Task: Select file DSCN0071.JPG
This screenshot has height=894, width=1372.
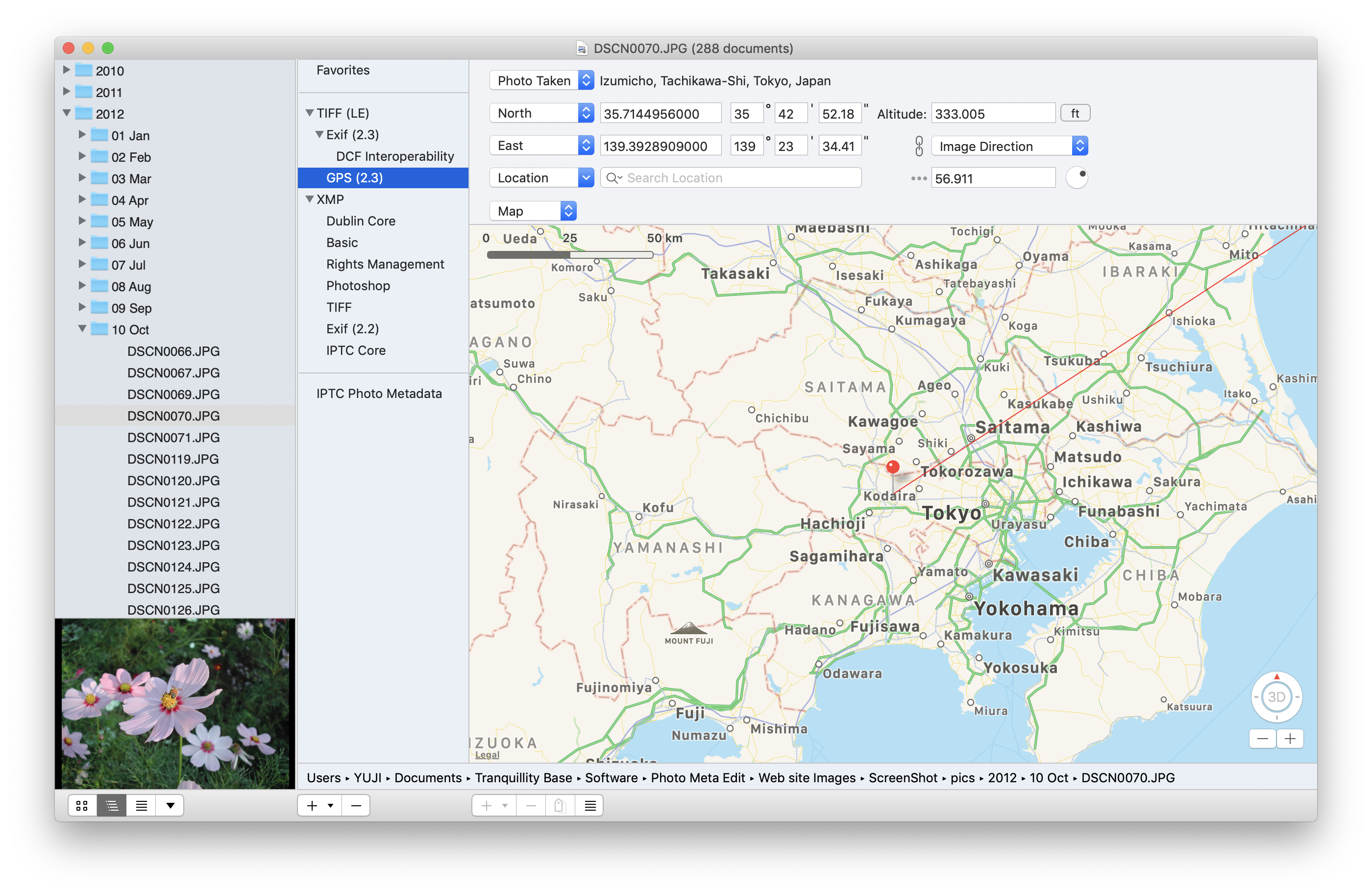Action: click(x=173, y=437)
